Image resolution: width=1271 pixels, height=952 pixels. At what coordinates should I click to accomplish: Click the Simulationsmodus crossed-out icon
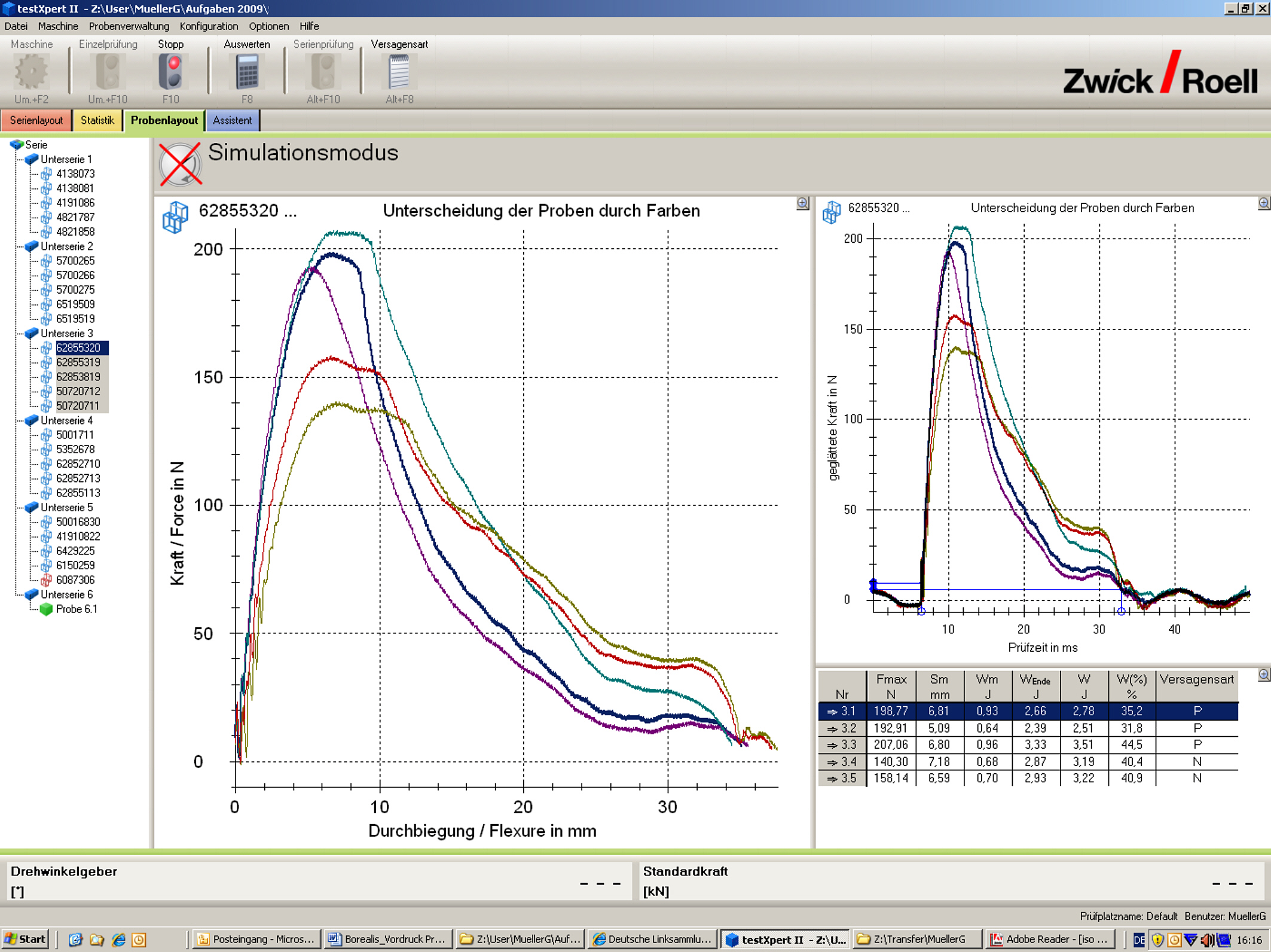coord(180,164)
